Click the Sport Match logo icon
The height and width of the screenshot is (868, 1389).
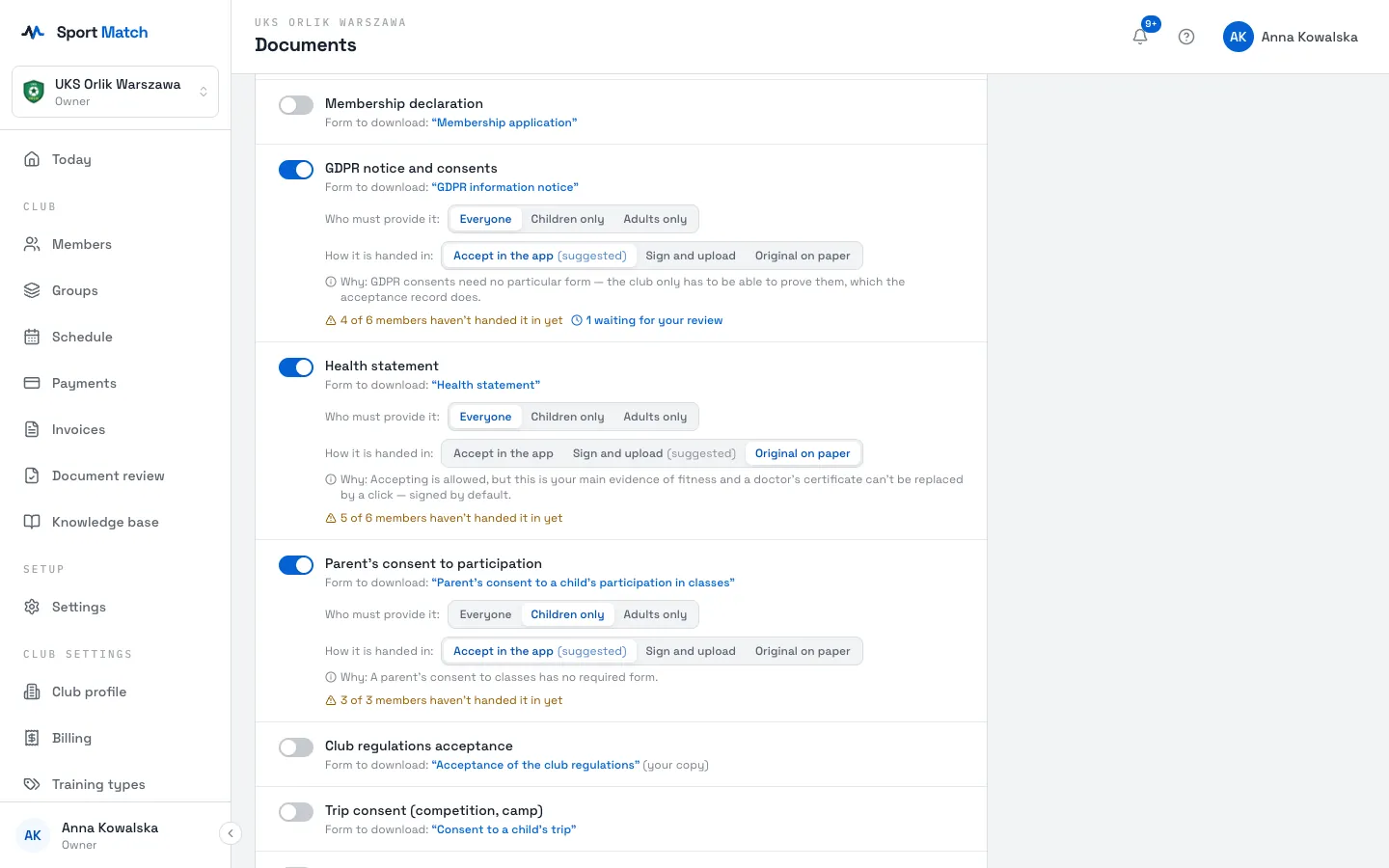pos(33,32)
